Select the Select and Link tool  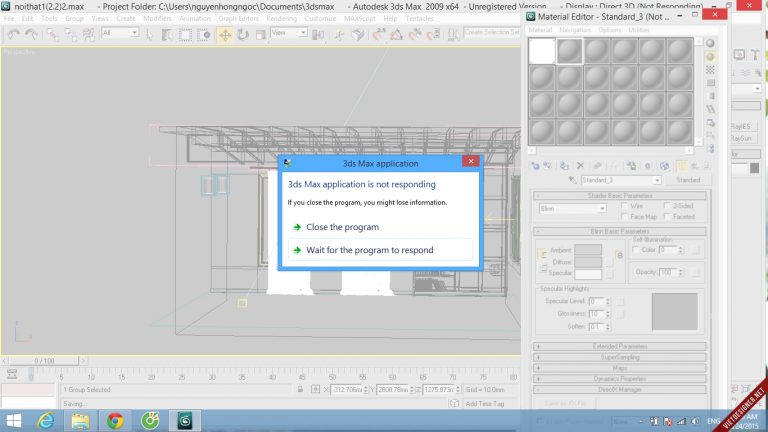click(x=52, y=34)
